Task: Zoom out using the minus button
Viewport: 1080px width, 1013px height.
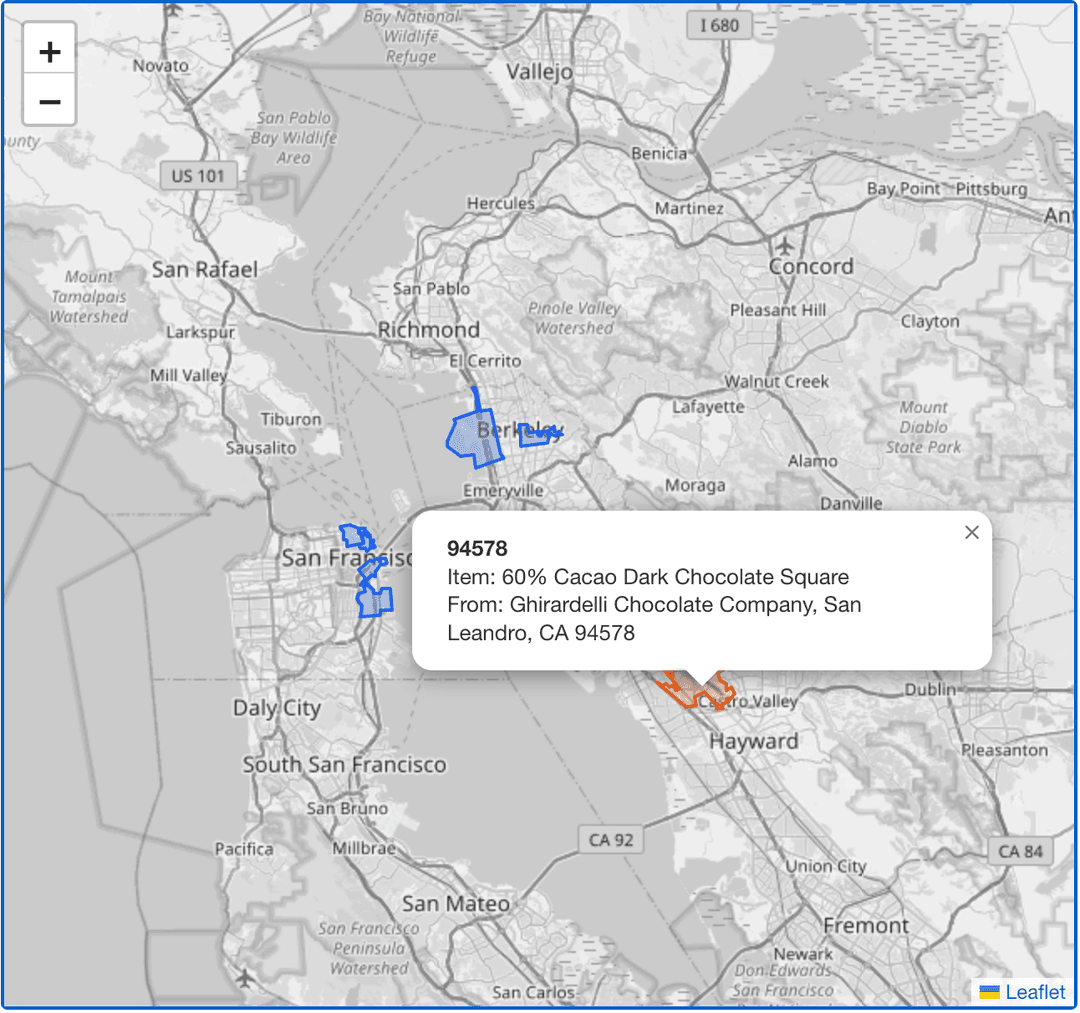Action: point(50,101)
